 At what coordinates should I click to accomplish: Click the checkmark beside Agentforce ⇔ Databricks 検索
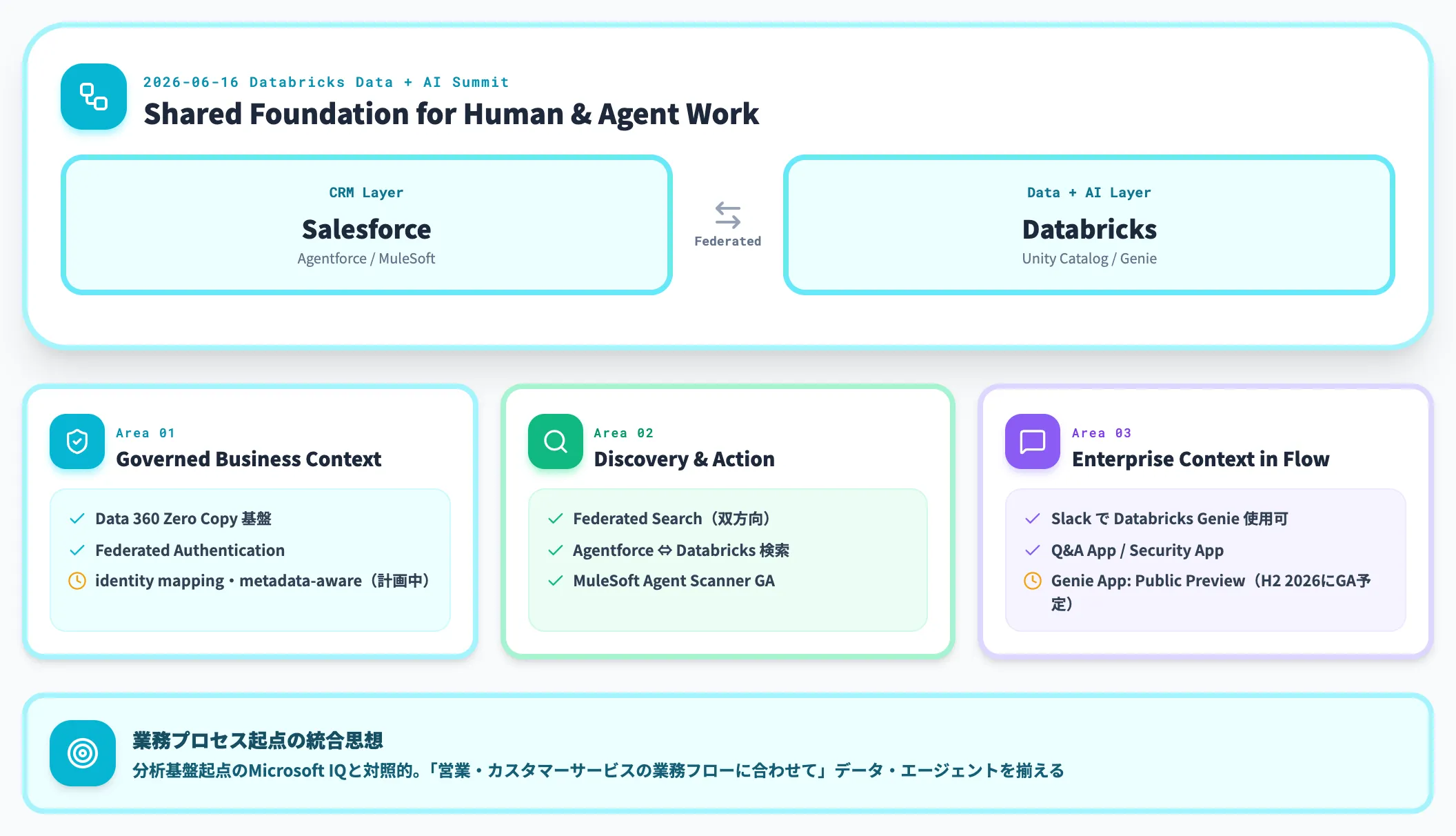556,550
